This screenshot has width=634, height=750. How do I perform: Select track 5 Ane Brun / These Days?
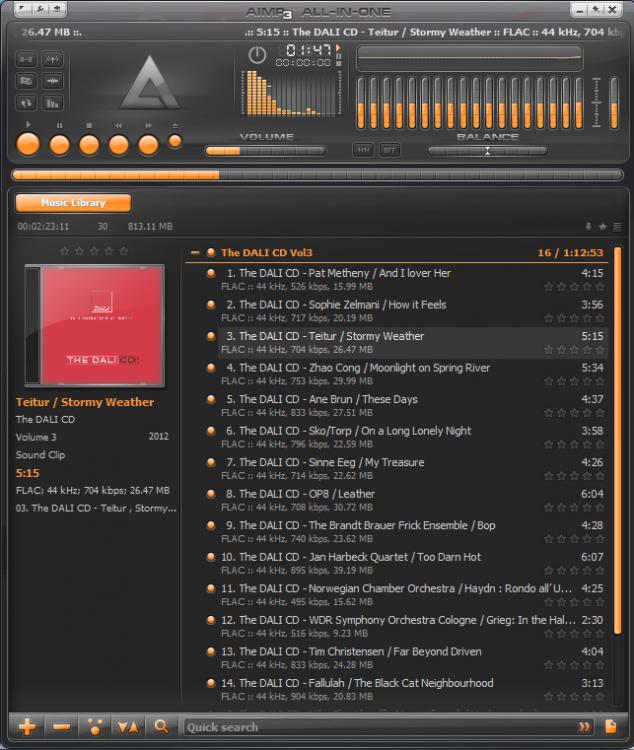click(328, 399)
